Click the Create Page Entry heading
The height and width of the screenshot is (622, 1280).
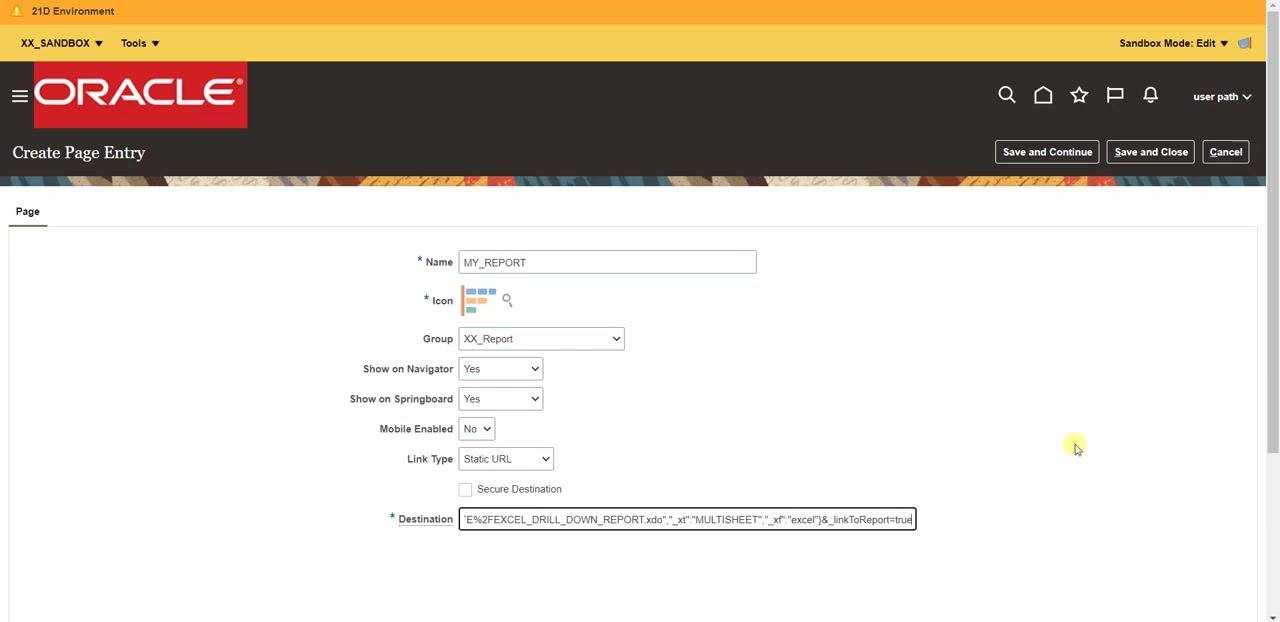(x=79, y=152)
